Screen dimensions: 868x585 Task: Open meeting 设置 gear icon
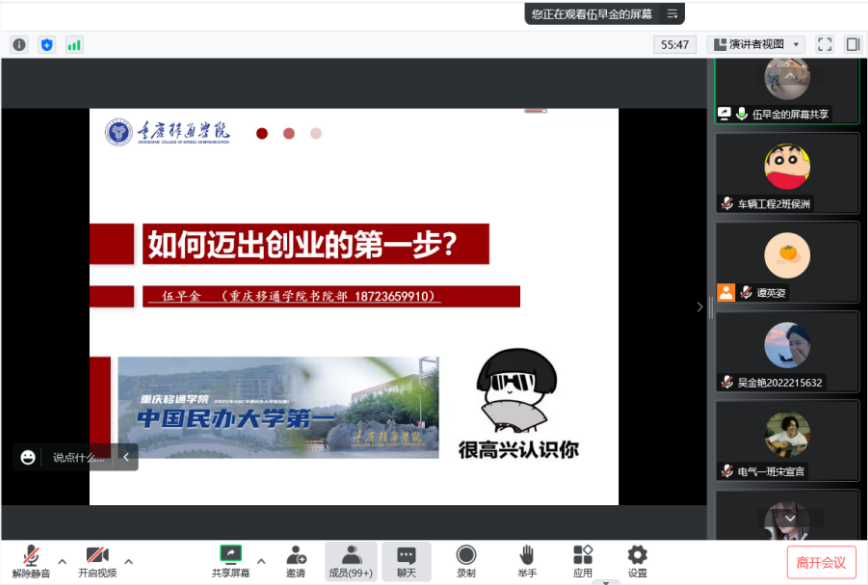(637, 560)
